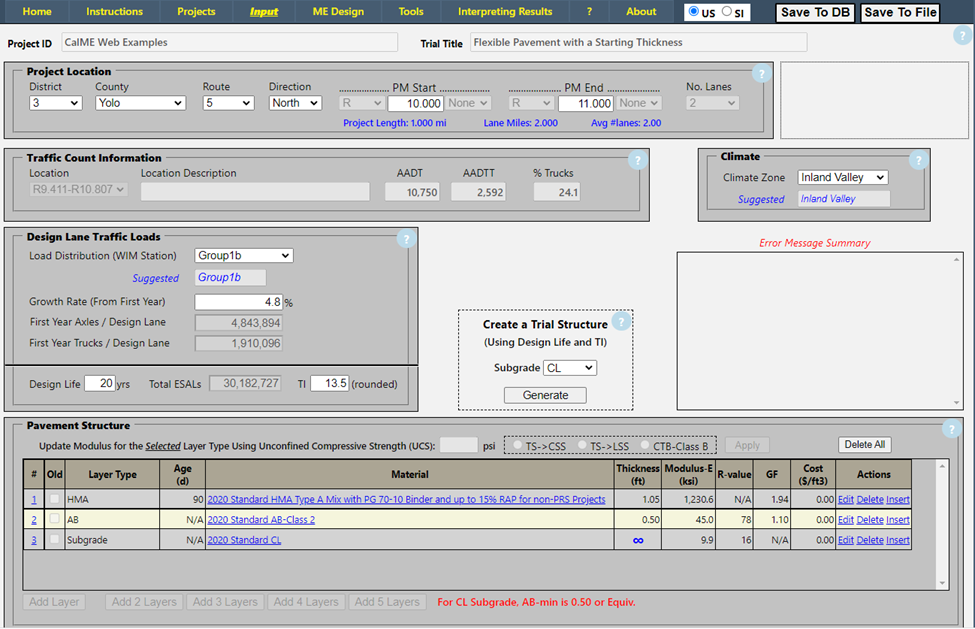Tick the Old checkbox for AB layer
This screenshot has width=975, height=629.
pos(54,520)
